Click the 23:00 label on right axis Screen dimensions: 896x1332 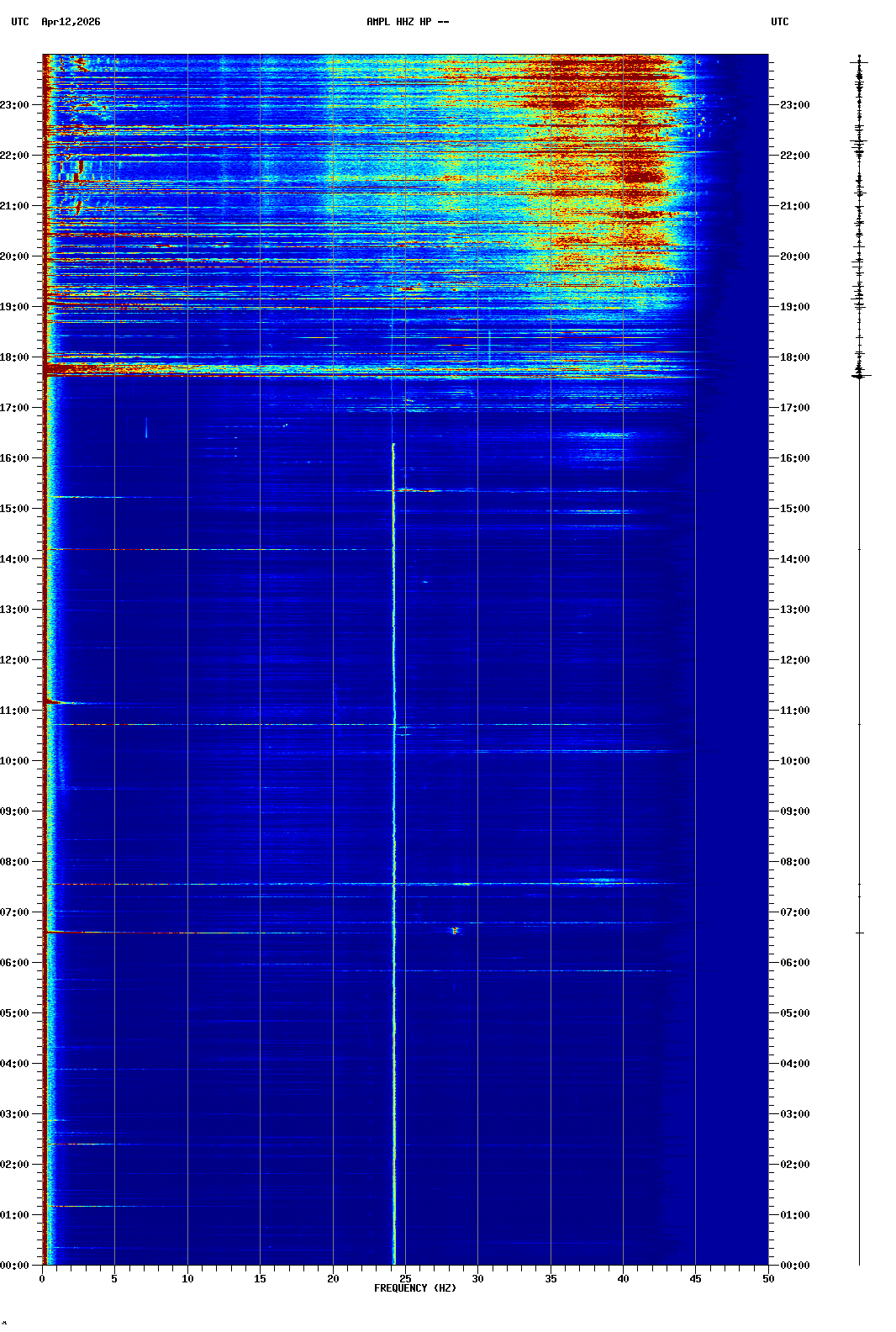[794, 105]
